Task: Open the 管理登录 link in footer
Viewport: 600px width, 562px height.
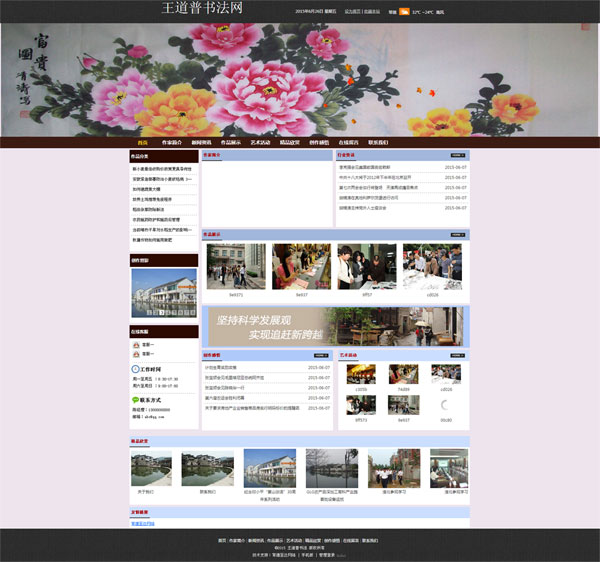Action: [327, 553]
